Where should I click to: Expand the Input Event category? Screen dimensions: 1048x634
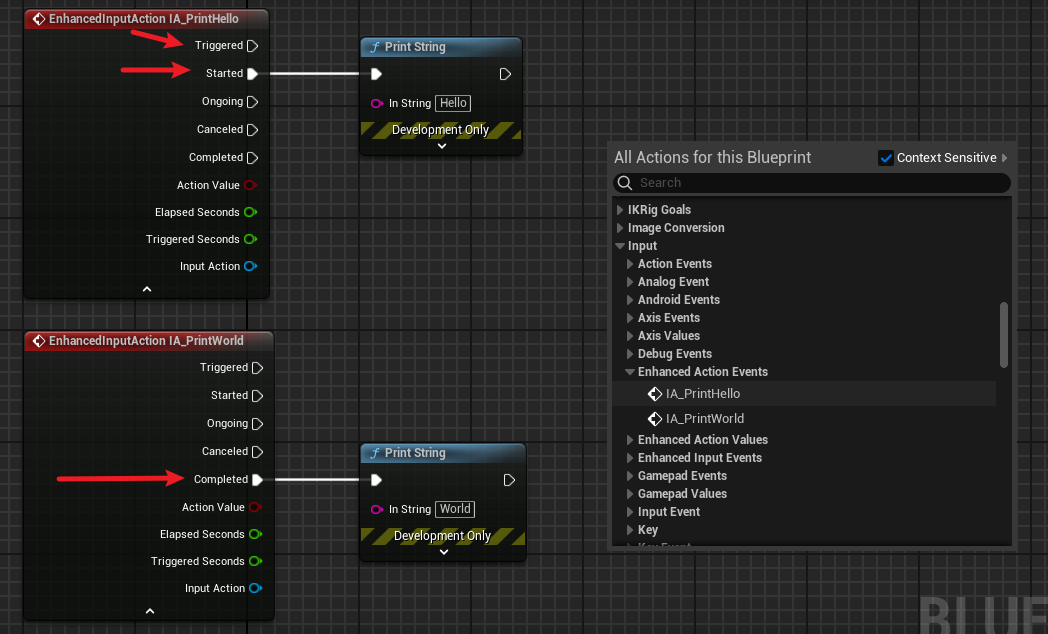630,512
